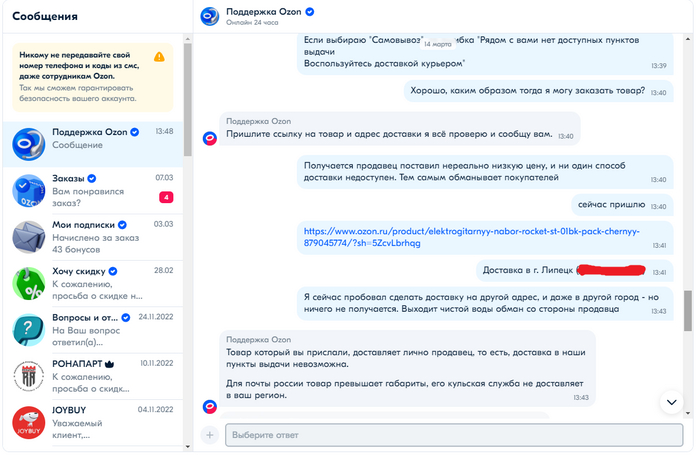700x455 pixels.
Task: Jump to latest messages with down chevron button
Action: click(671, 402)
